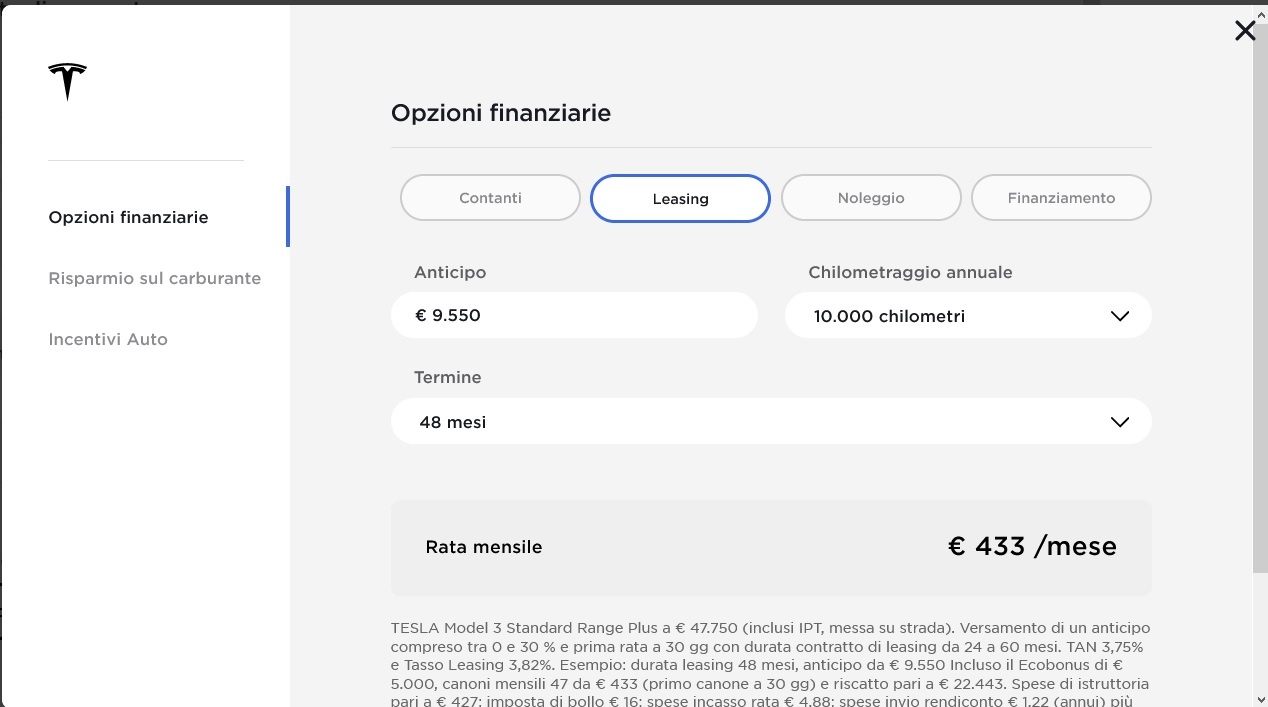The image size is (1268, 707).
Task: Open Risparmio sul carburante section
Action: click(154, 278)
